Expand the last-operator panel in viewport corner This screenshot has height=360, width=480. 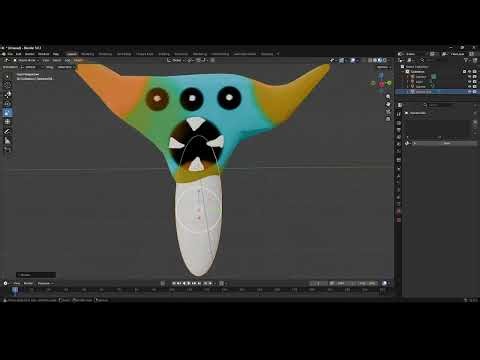click(36, 275)
